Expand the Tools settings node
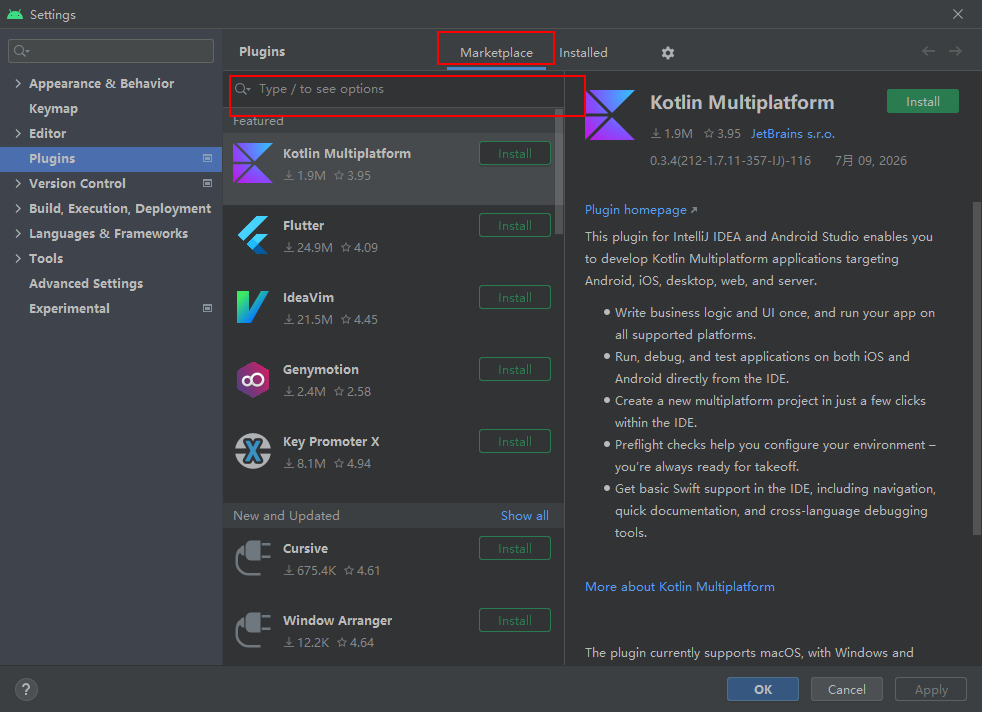 coord(18,259)
